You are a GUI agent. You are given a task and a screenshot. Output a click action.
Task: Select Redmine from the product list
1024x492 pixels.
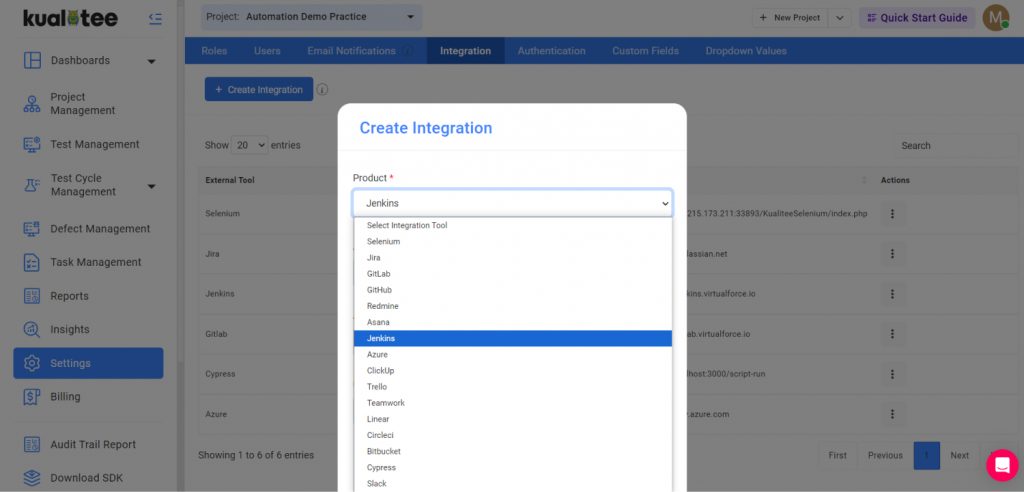tap(513, 306)
